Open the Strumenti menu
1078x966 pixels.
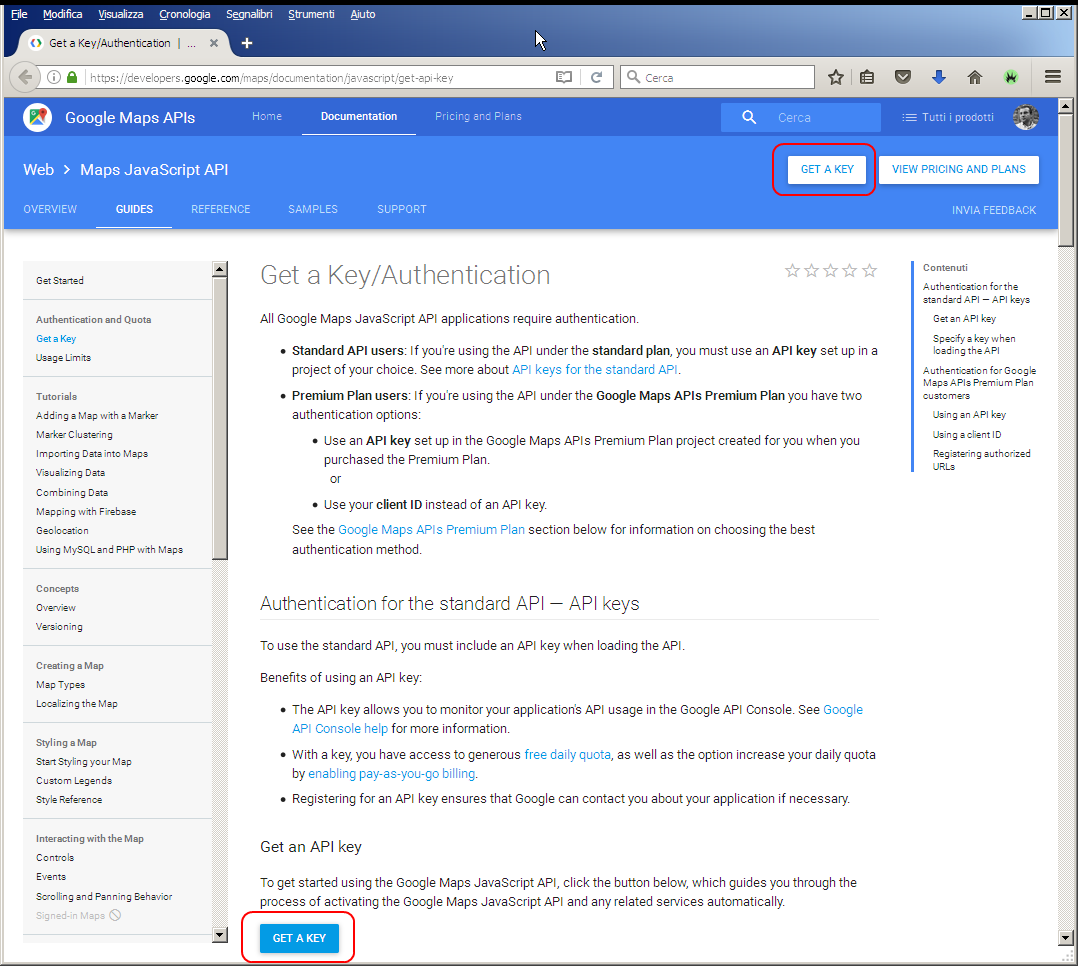(311, 14)
